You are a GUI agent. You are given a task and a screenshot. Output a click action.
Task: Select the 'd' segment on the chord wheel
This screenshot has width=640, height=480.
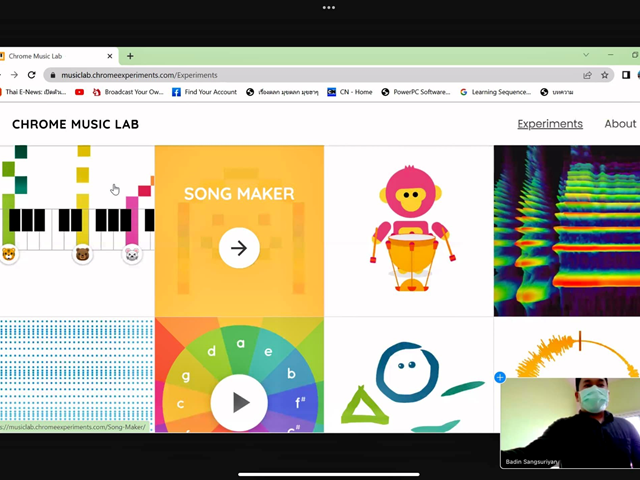(x=211, y=351)
